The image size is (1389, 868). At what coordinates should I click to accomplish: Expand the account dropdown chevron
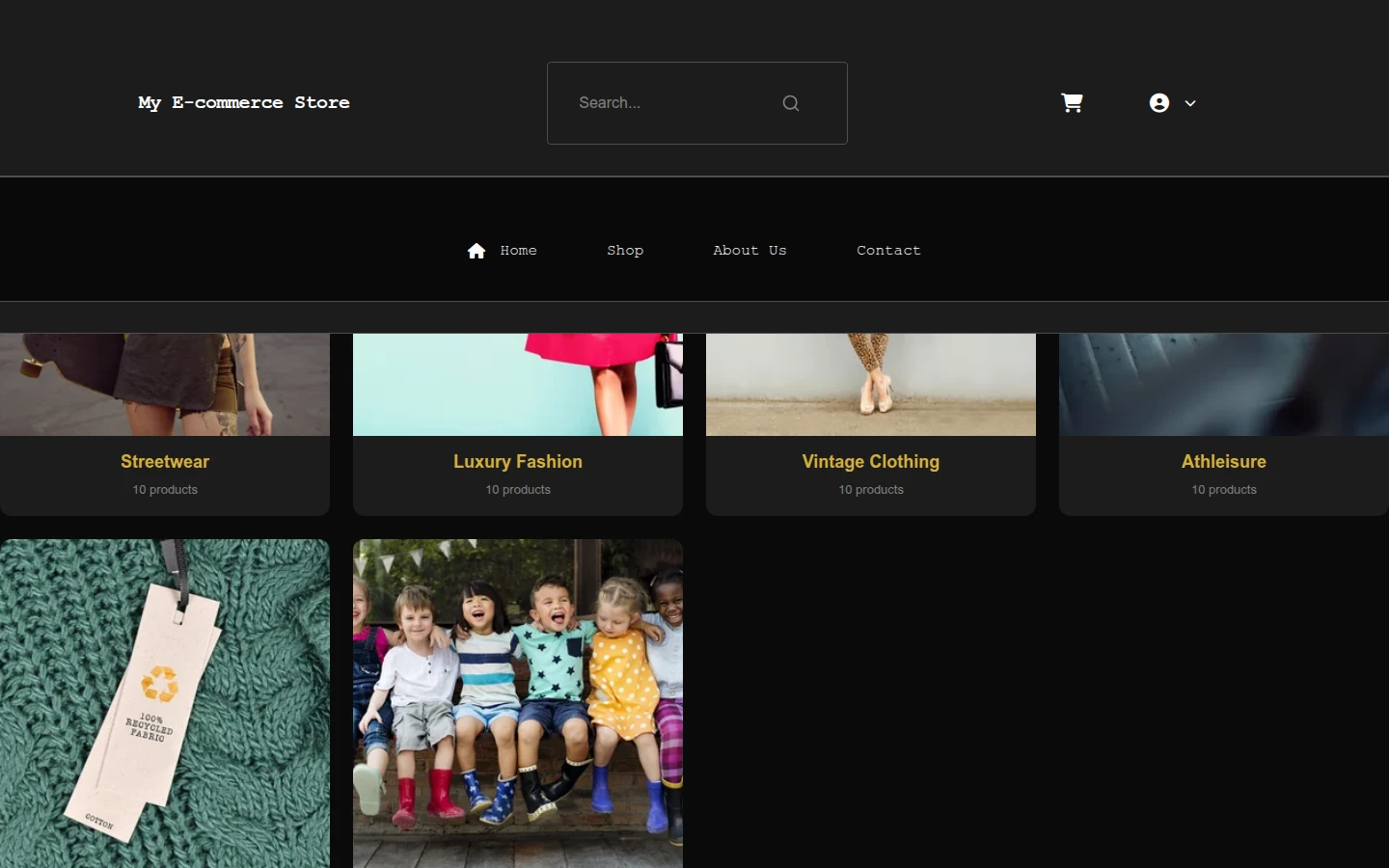point(1190,103)
